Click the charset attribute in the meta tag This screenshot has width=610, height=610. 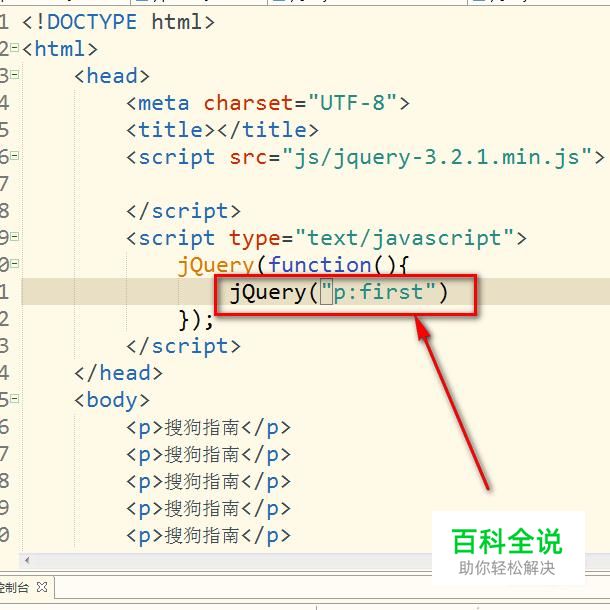click(248, 103)
